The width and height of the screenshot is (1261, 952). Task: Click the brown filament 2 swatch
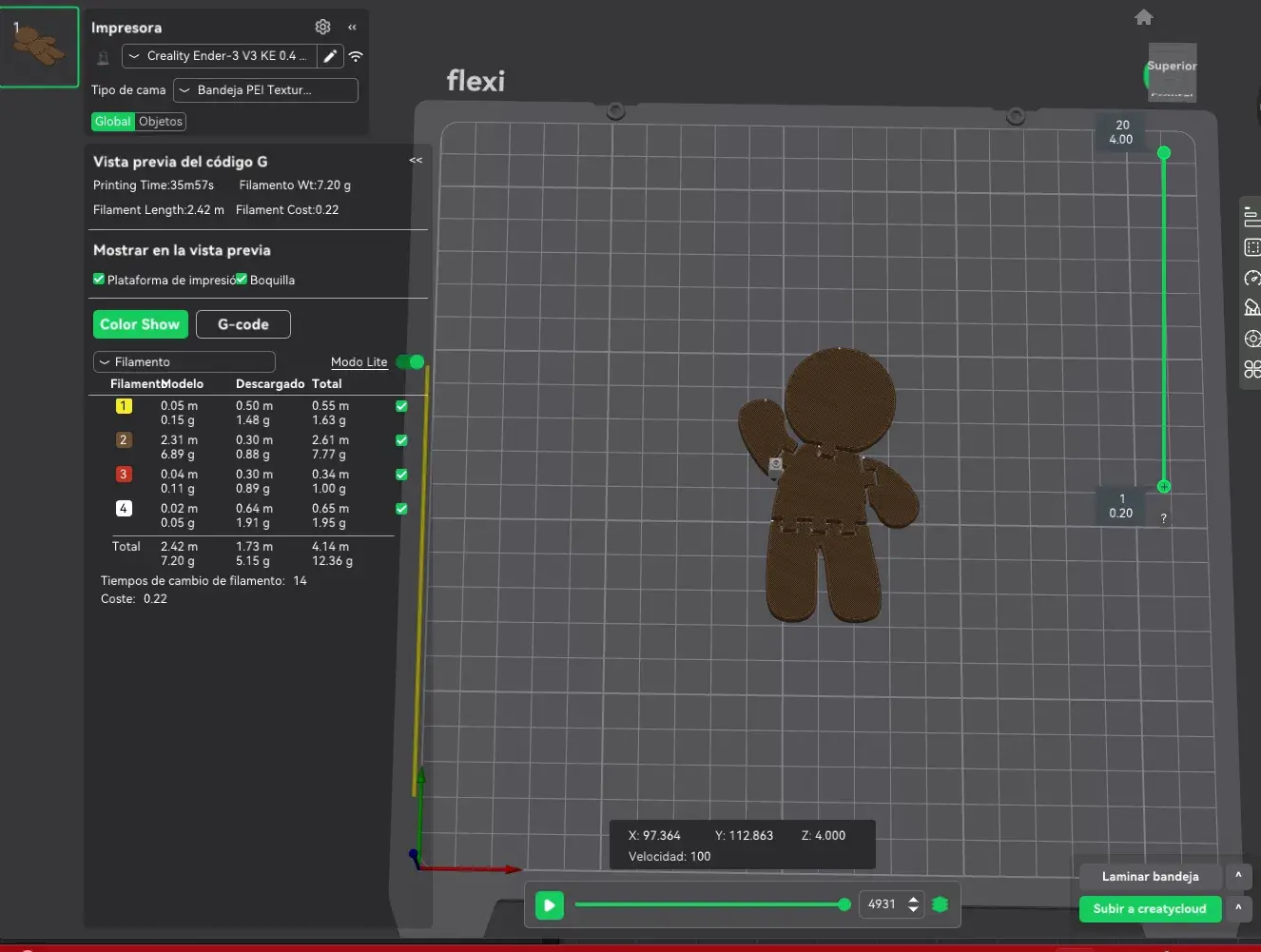124,440
